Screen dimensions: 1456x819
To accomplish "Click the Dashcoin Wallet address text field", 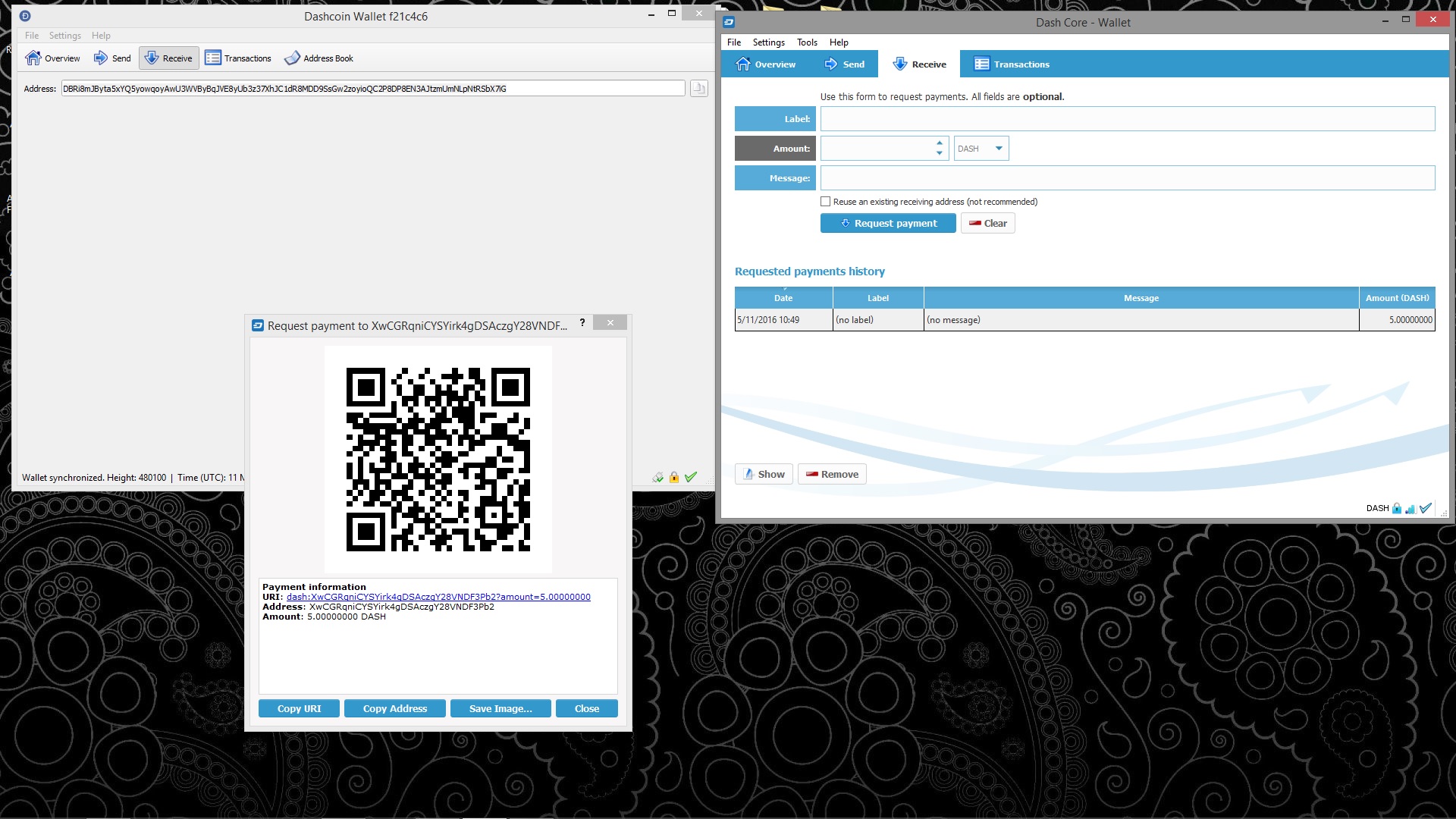I will click(373, 89).
